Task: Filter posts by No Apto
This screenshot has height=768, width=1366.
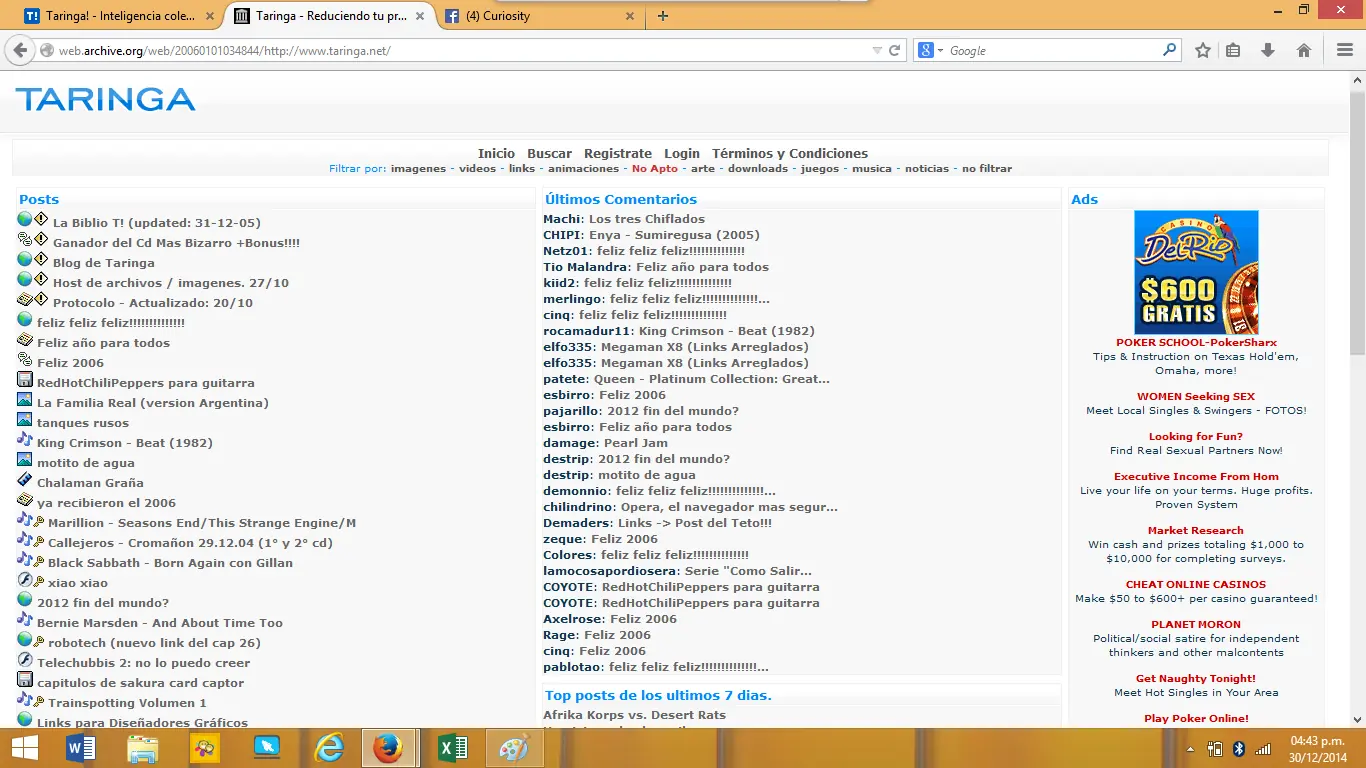Action: click(655, 169)
